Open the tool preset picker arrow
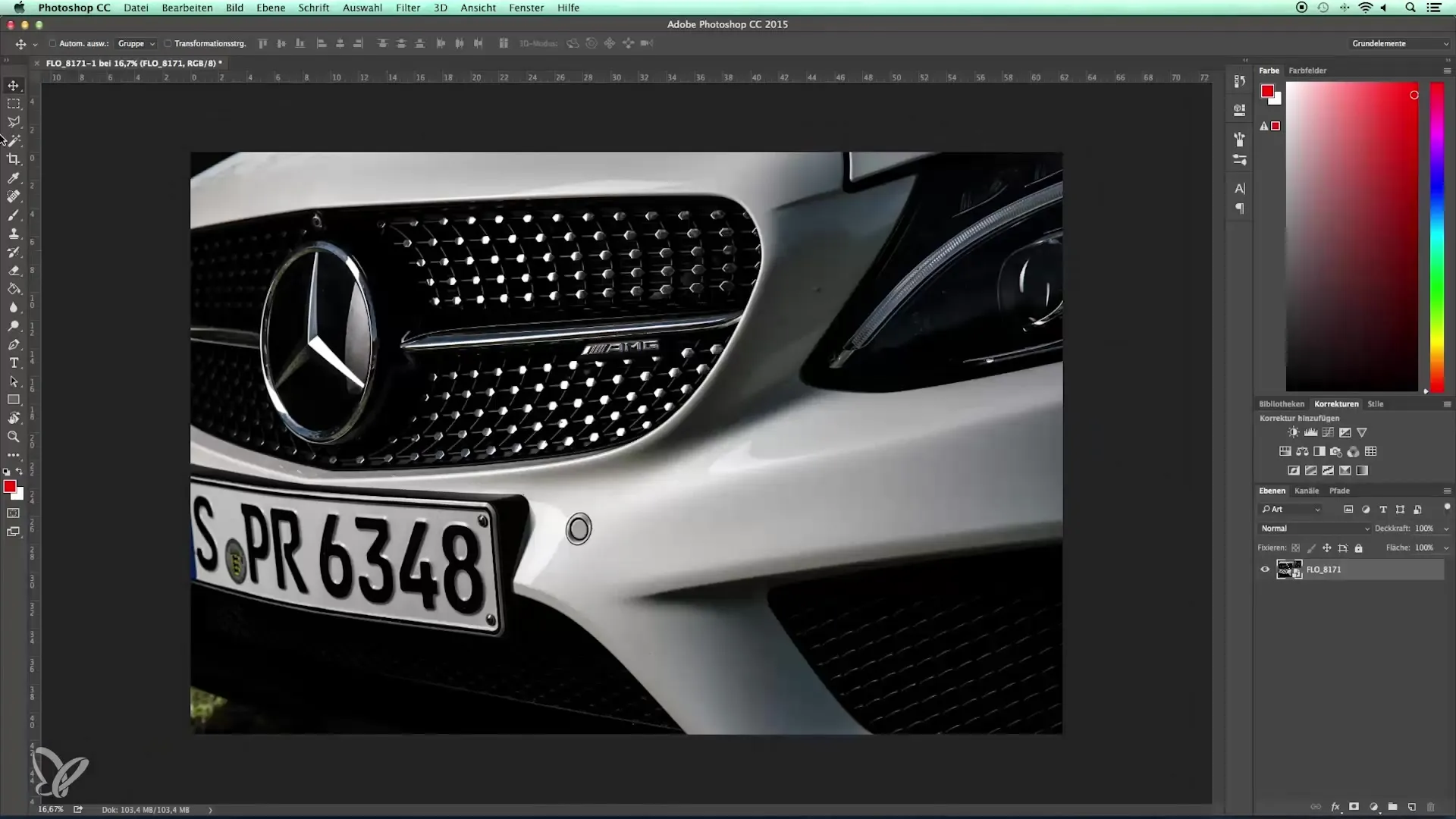The image size is (1456, 819). click(35, 44)
